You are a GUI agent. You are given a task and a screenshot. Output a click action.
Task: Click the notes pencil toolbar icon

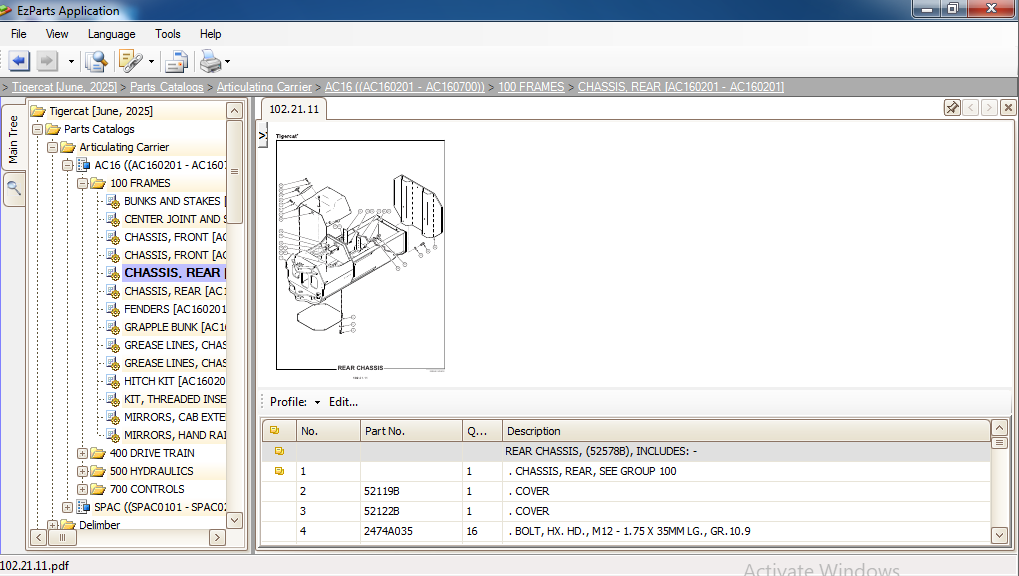130,62
